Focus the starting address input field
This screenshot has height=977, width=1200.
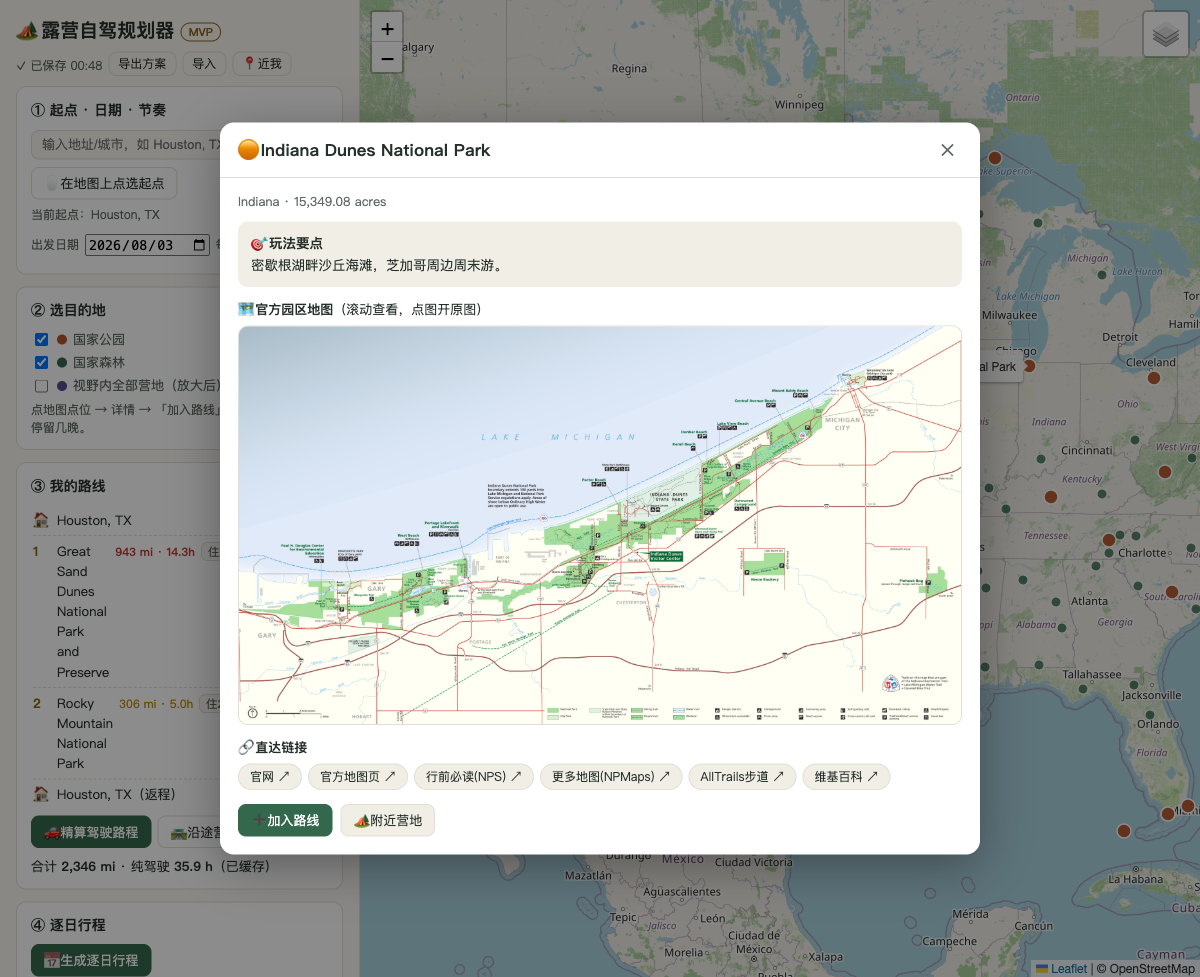pyautogui.click(x=128, y=145)
